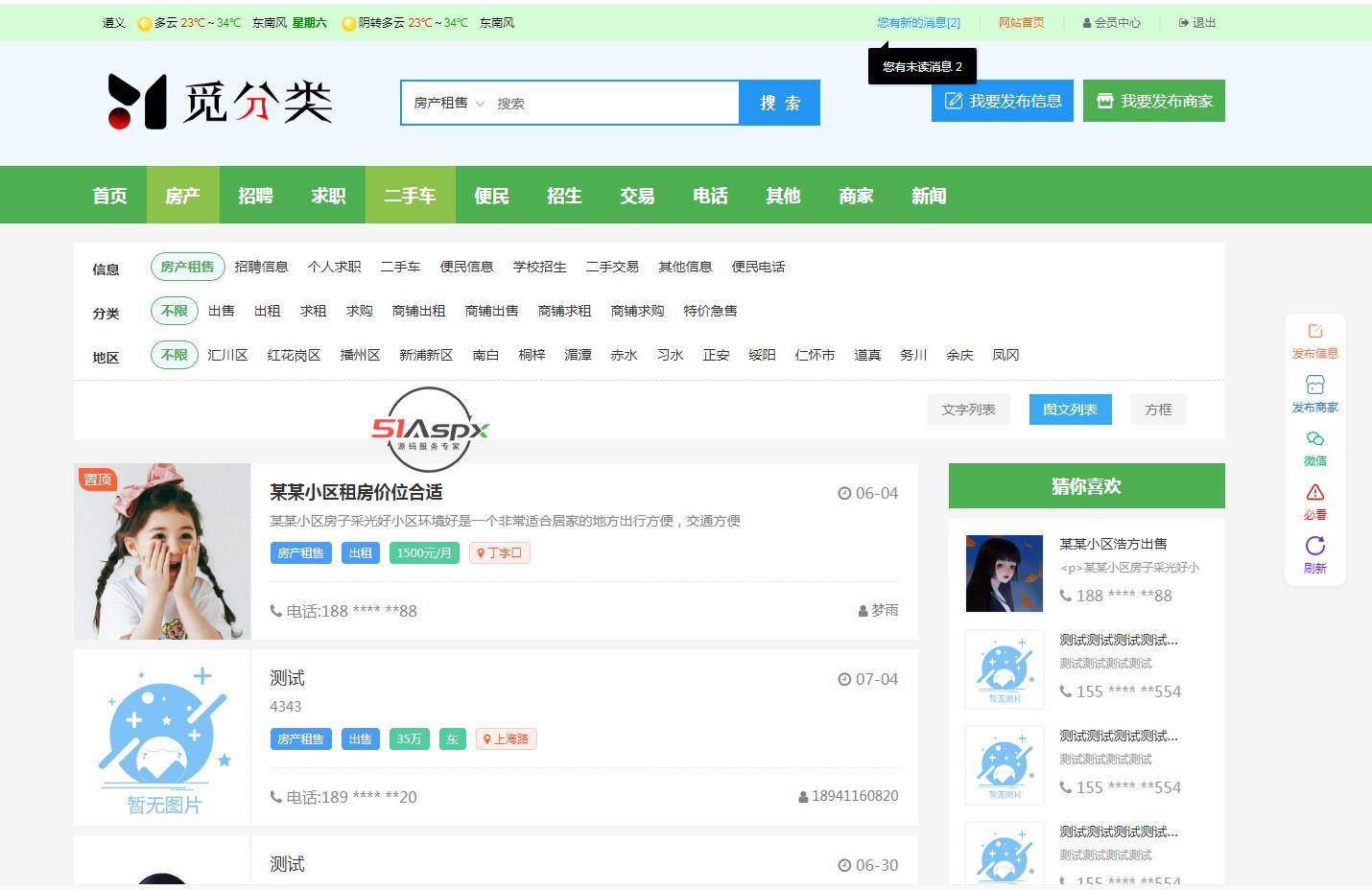Click 我要发布信息 button

coord(1003,101)
